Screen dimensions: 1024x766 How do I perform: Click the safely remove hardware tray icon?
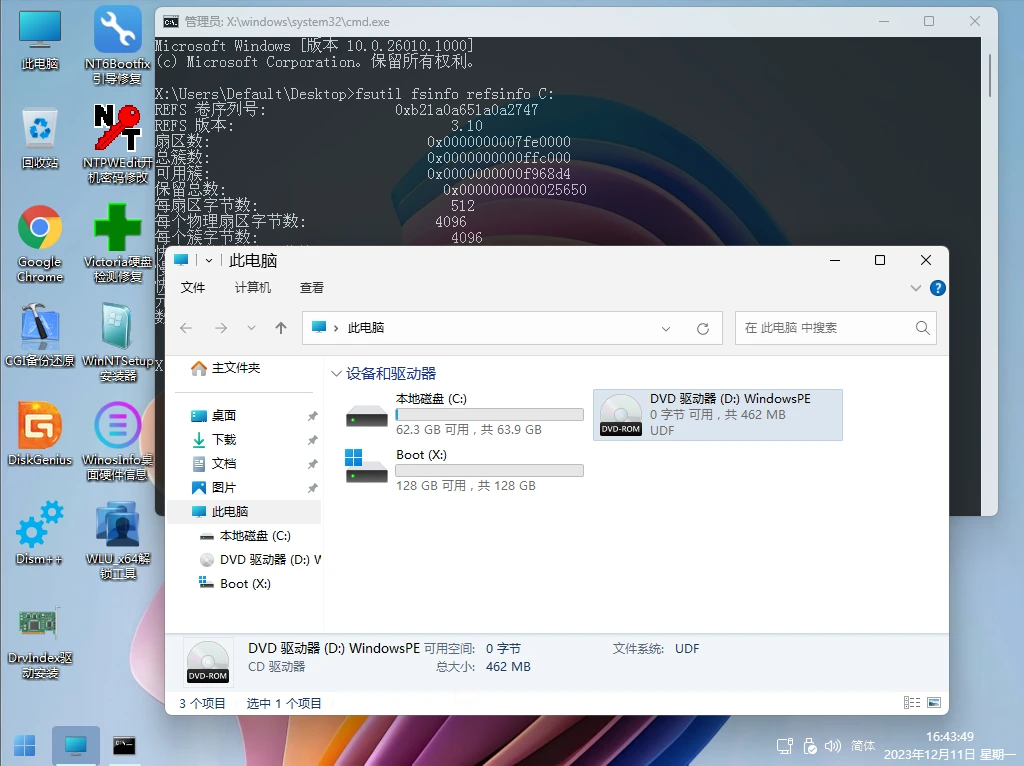point(810,746)
